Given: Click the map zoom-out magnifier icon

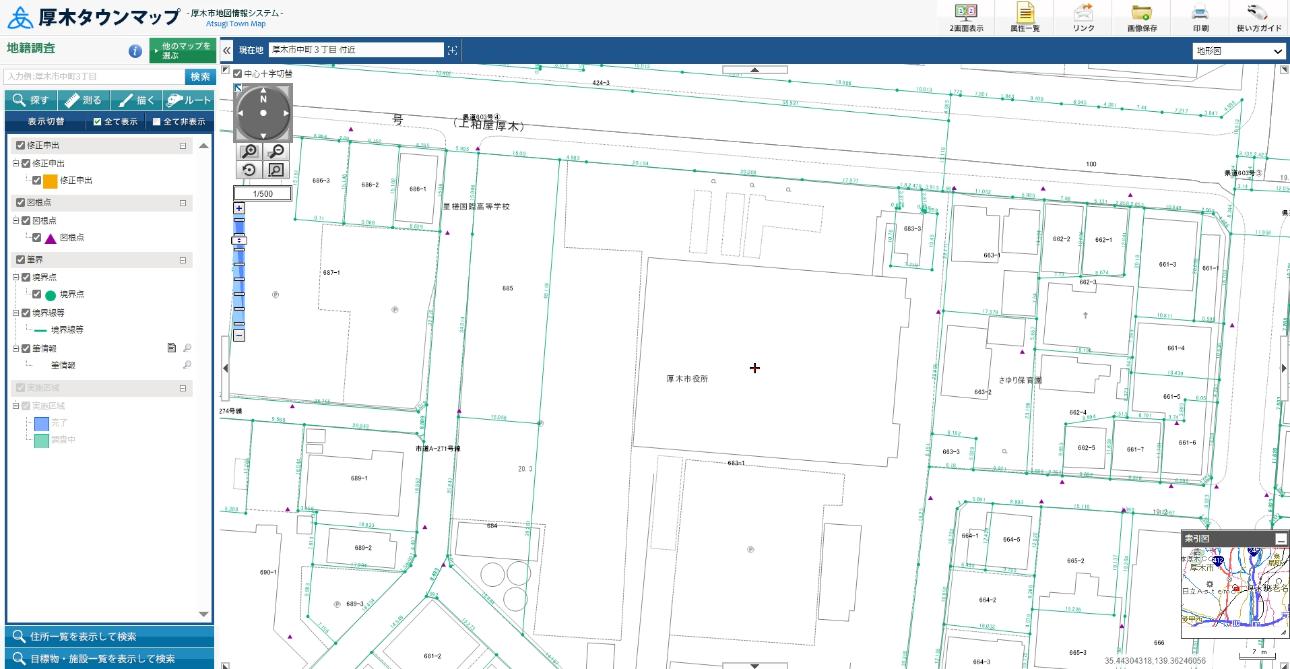Looking at the screenshot, I should pyautogui.click(x=277, y=151).
